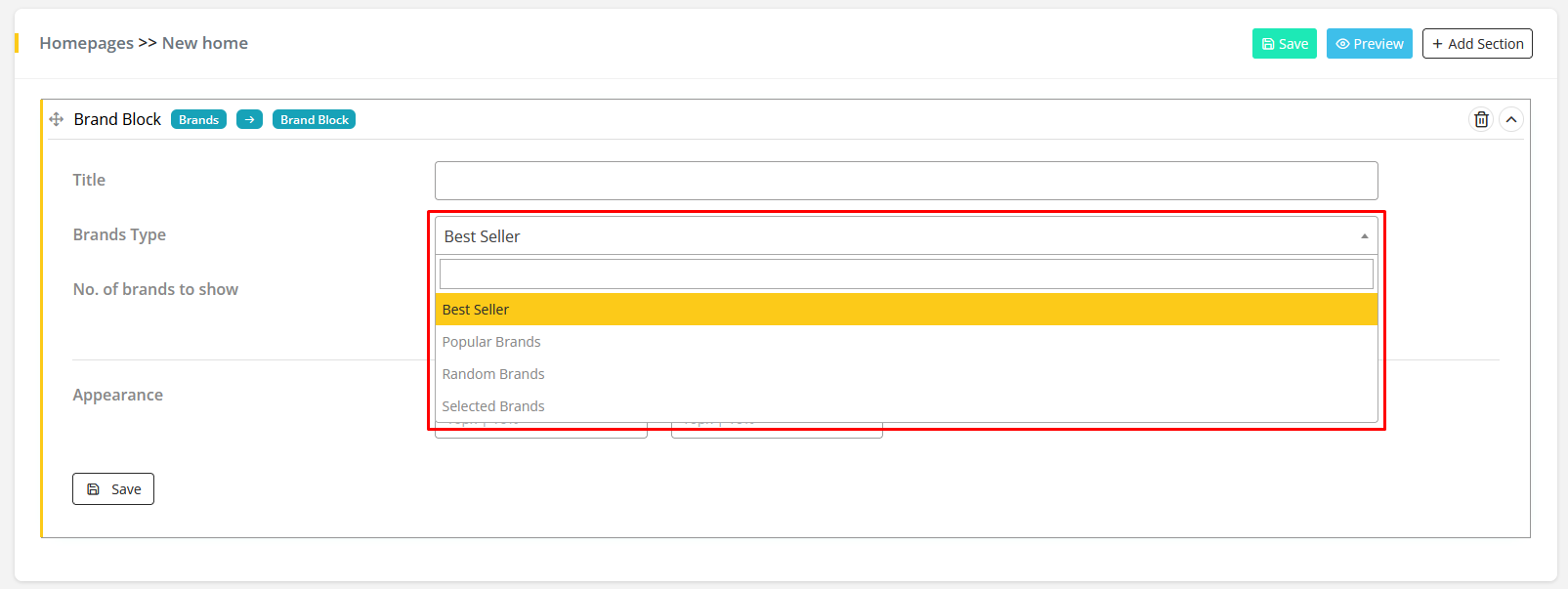Click the search box inside the dropdown

click(x=906, y=274)
